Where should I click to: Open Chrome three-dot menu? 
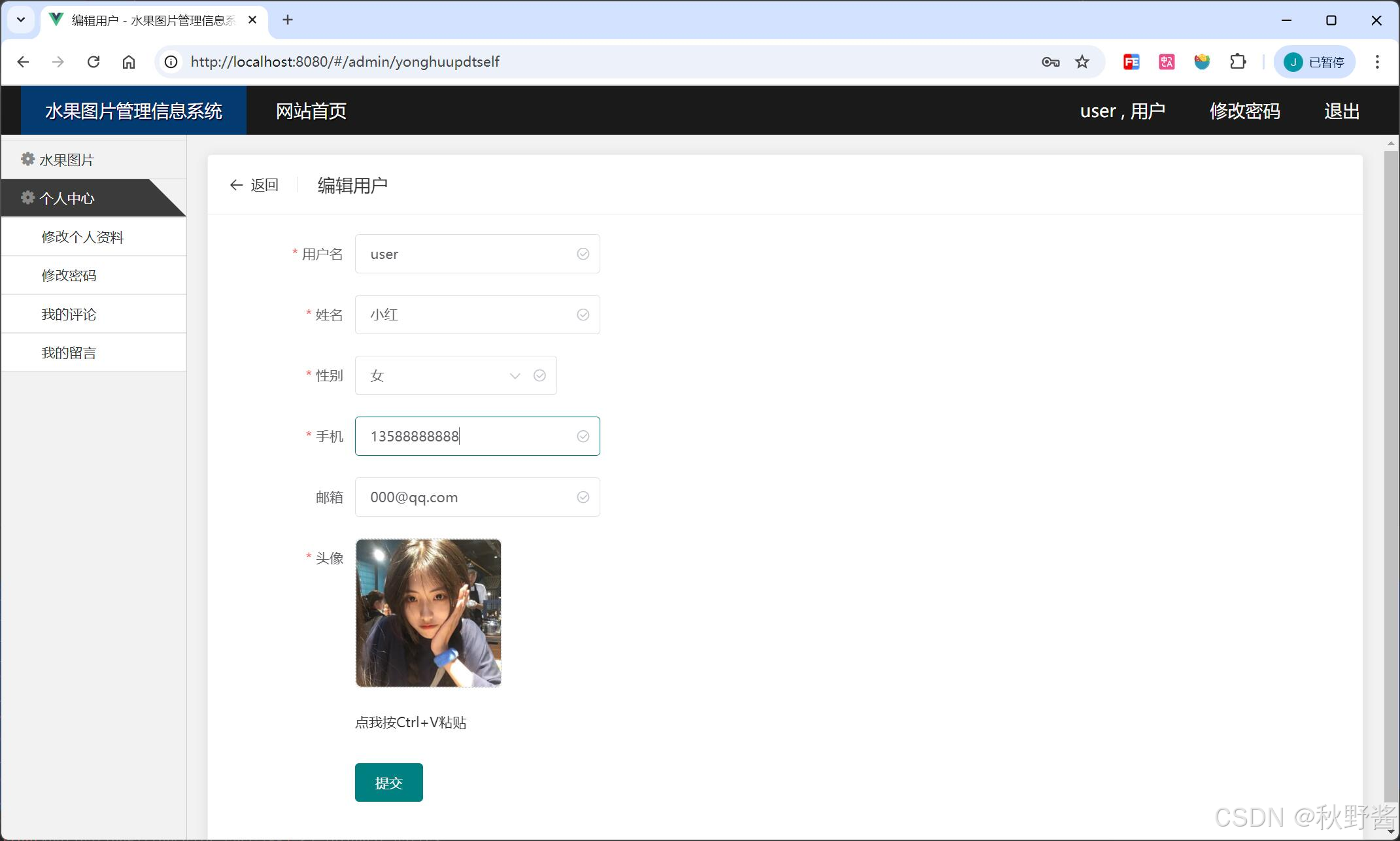[x=1377, y=62]
